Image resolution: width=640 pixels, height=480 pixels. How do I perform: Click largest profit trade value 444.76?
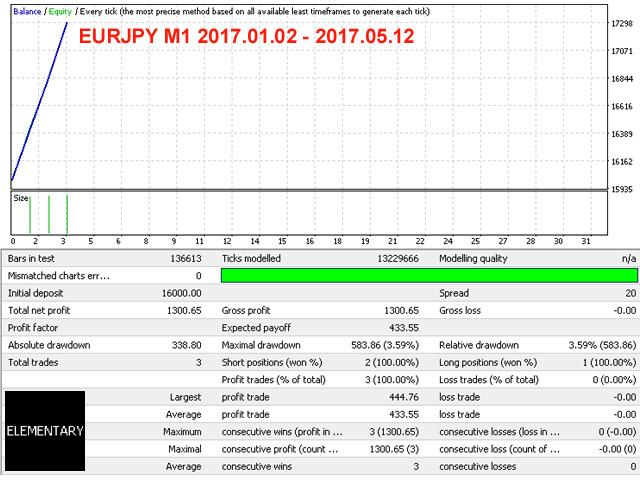pos(404,397)
